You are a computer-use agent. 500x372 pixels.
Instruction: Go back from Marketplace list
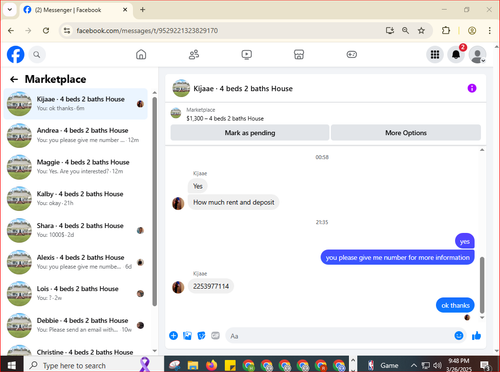pos(14,79)
